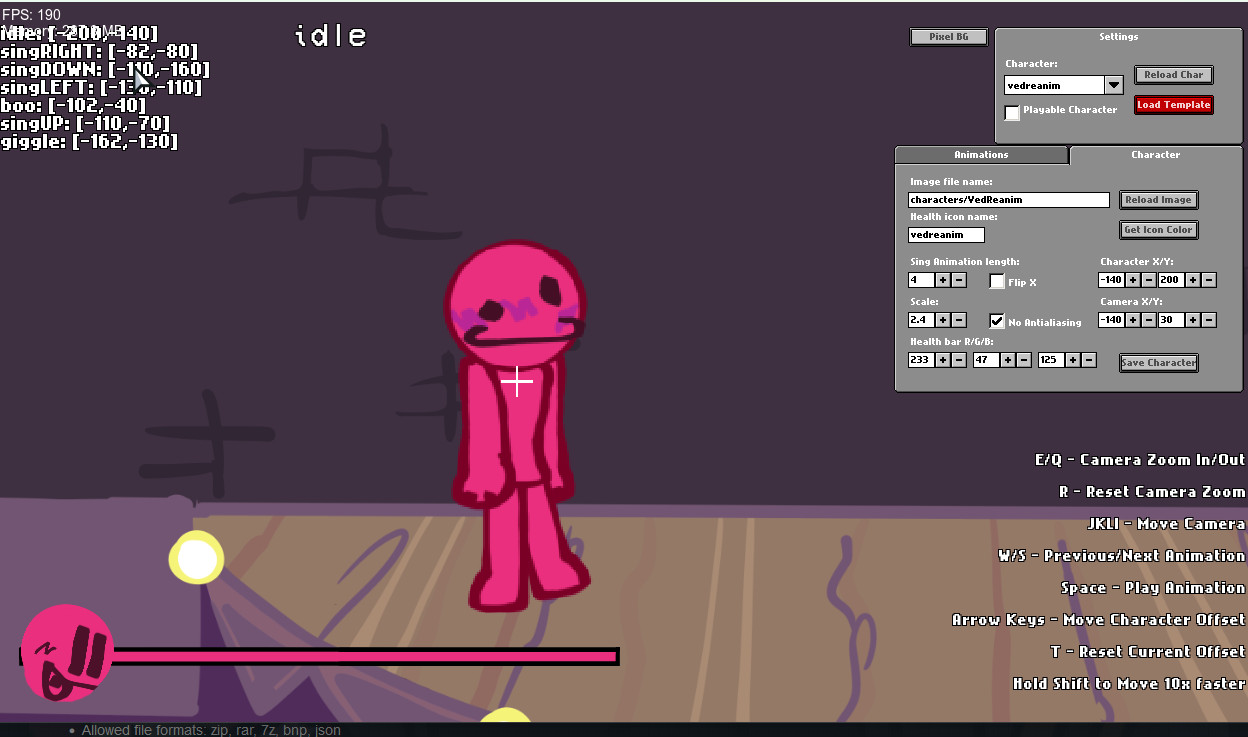Disable the No Antialiasing checkbox
This screenshot has width=1248, height=737.
pyautogui.click(x=997, y=321)
